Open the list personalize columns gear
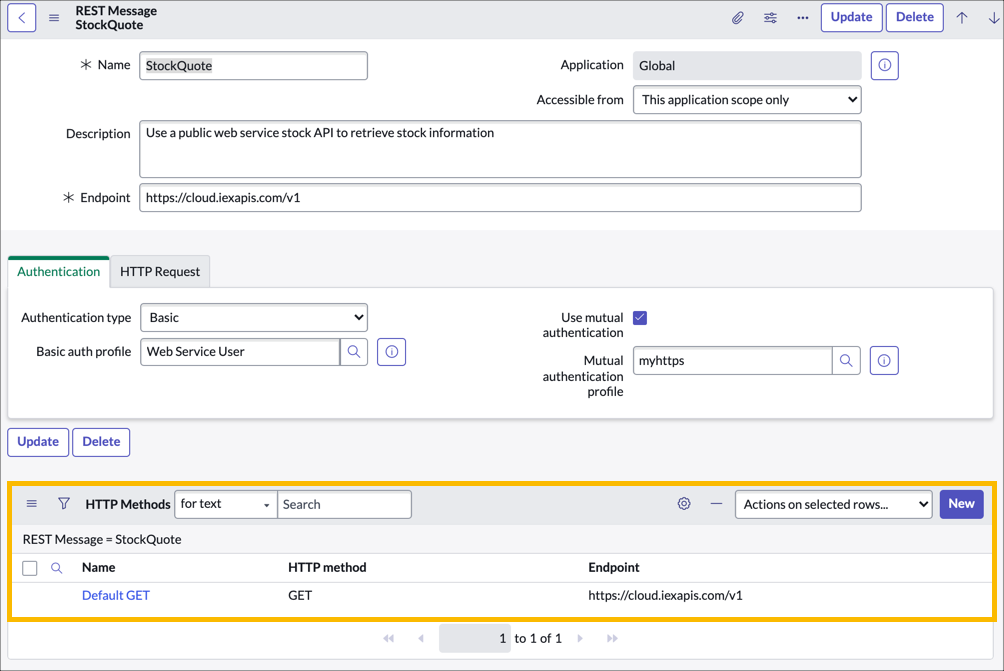 coord(684,504)
